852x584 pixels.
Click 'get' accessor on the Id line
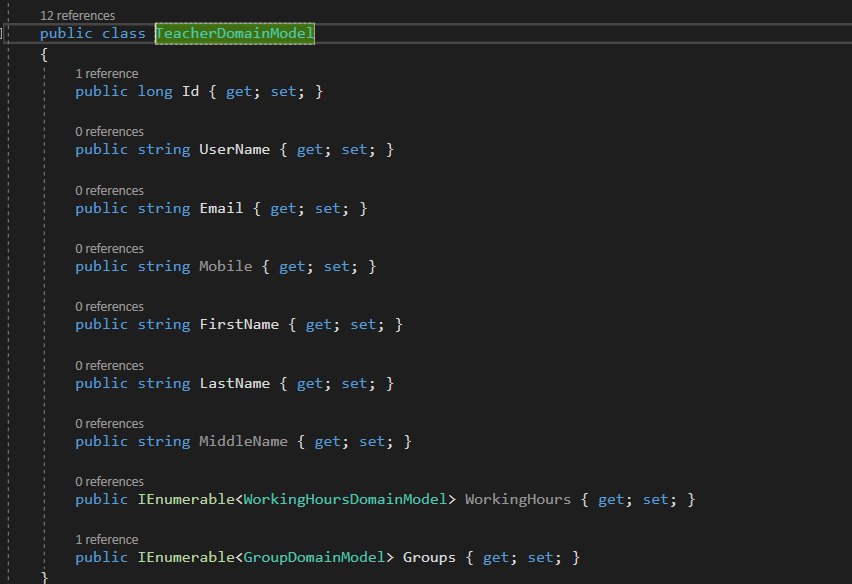239,91
